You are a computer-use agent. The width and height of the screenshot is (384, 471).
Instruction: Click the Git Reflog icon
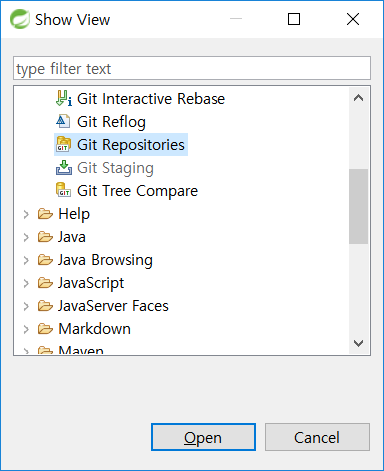click(x=63, y=121)
